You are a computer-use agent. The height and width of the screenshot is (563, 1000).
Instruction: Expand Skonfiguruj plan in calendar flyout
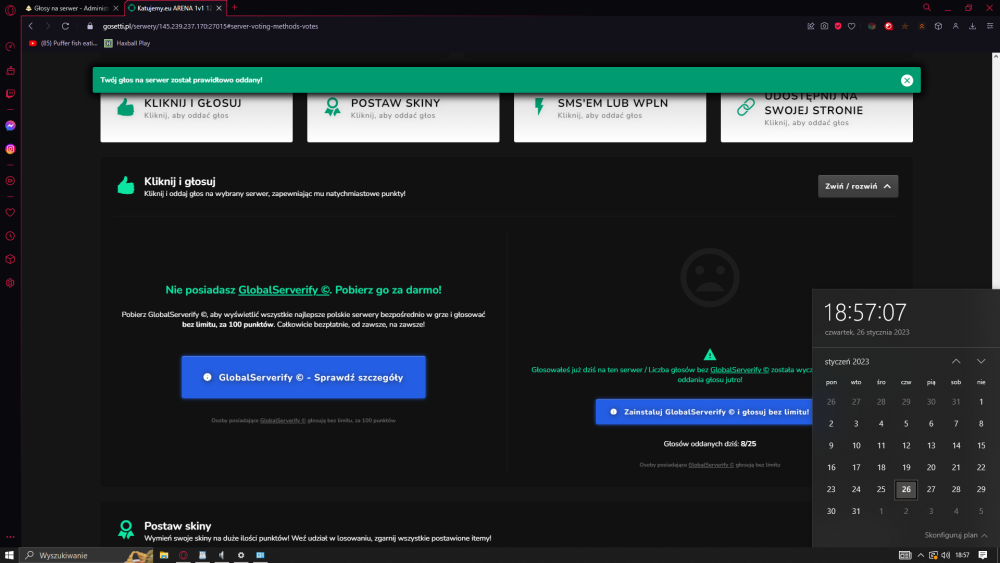[x=956, y=535]
